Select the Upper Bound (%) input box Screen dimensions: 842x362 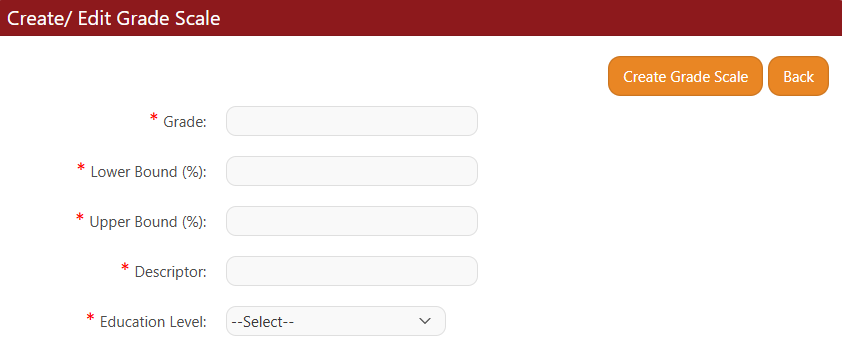click(352, 221)
